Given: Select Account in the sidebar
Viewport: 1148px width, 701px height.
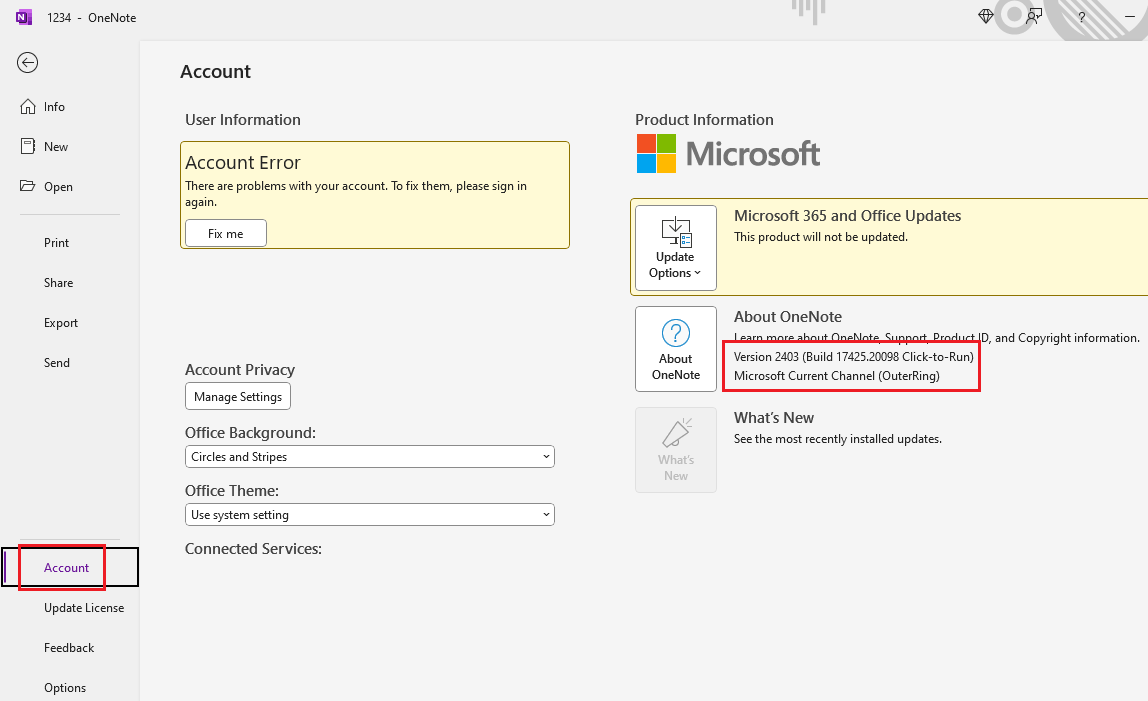Looking at the screenshot, I should click(70, 568).
